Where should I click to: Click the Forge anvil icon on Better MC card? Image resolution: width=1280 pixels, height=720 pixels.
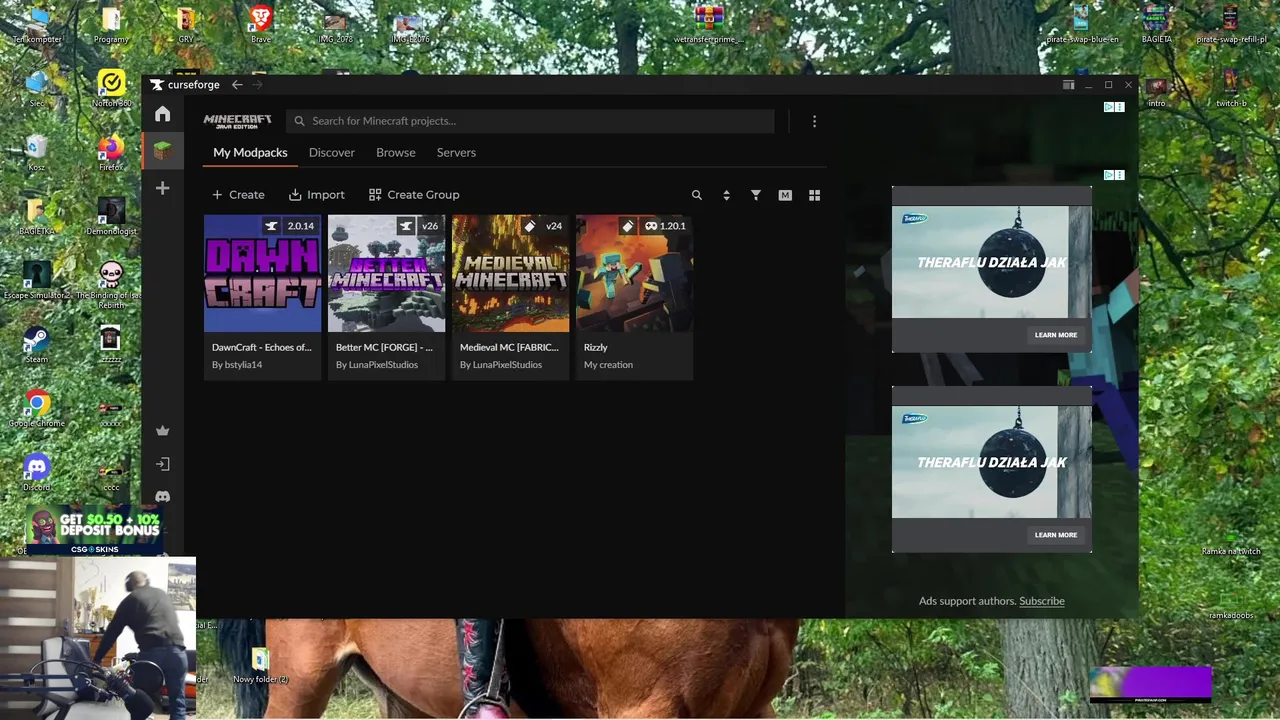[x=405, y=226]
